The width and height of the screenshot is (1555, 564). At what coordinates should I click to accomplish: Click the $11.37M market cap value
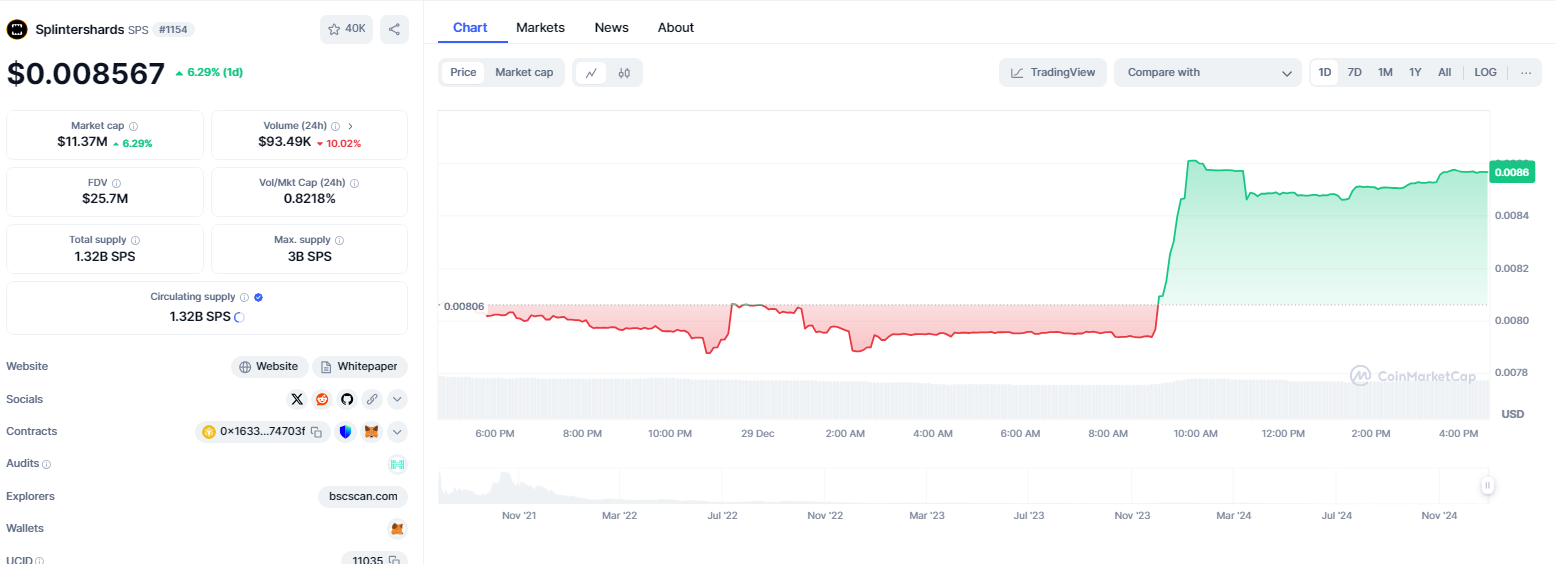click(x=82, y=142)
